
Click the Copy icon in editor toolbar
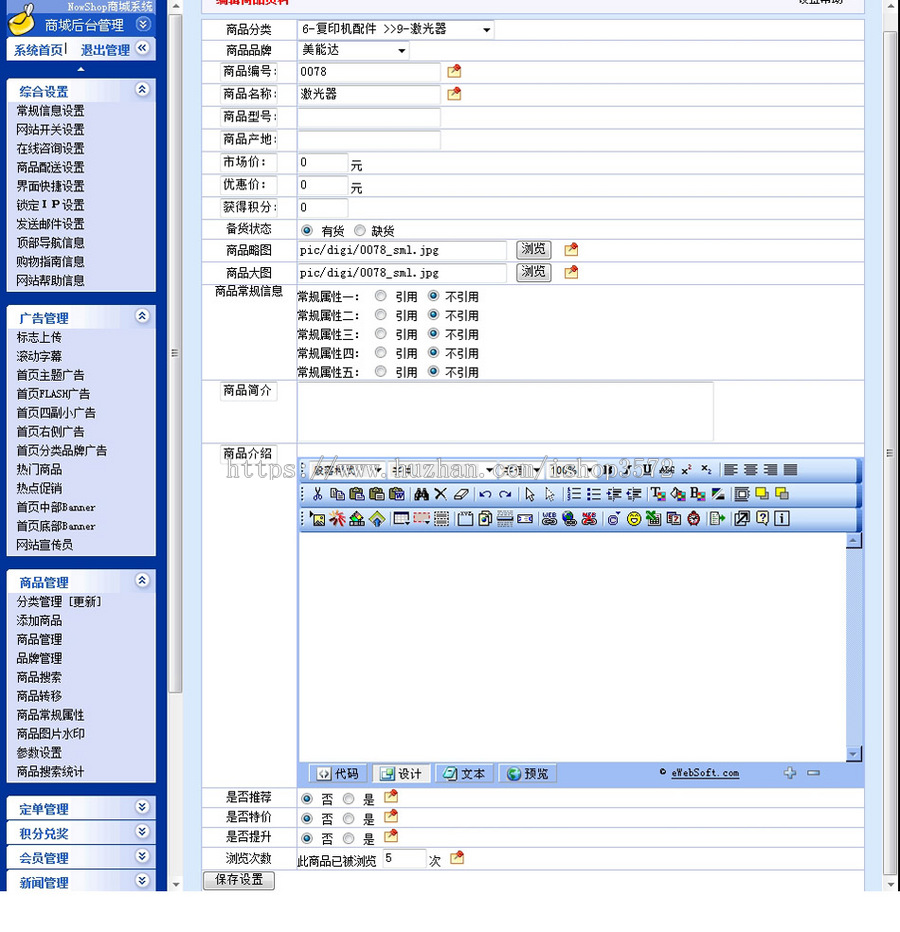click(337, 494)
